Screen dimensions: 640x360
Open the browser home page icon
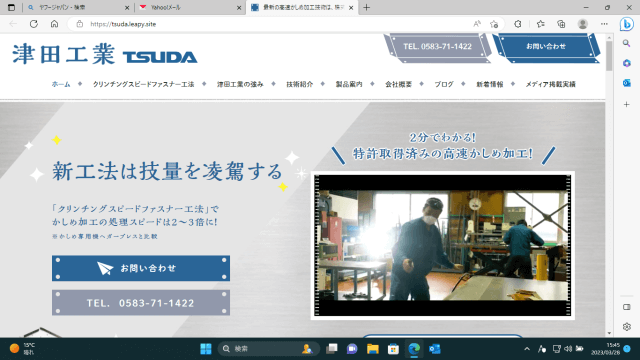tap(54, 24)
